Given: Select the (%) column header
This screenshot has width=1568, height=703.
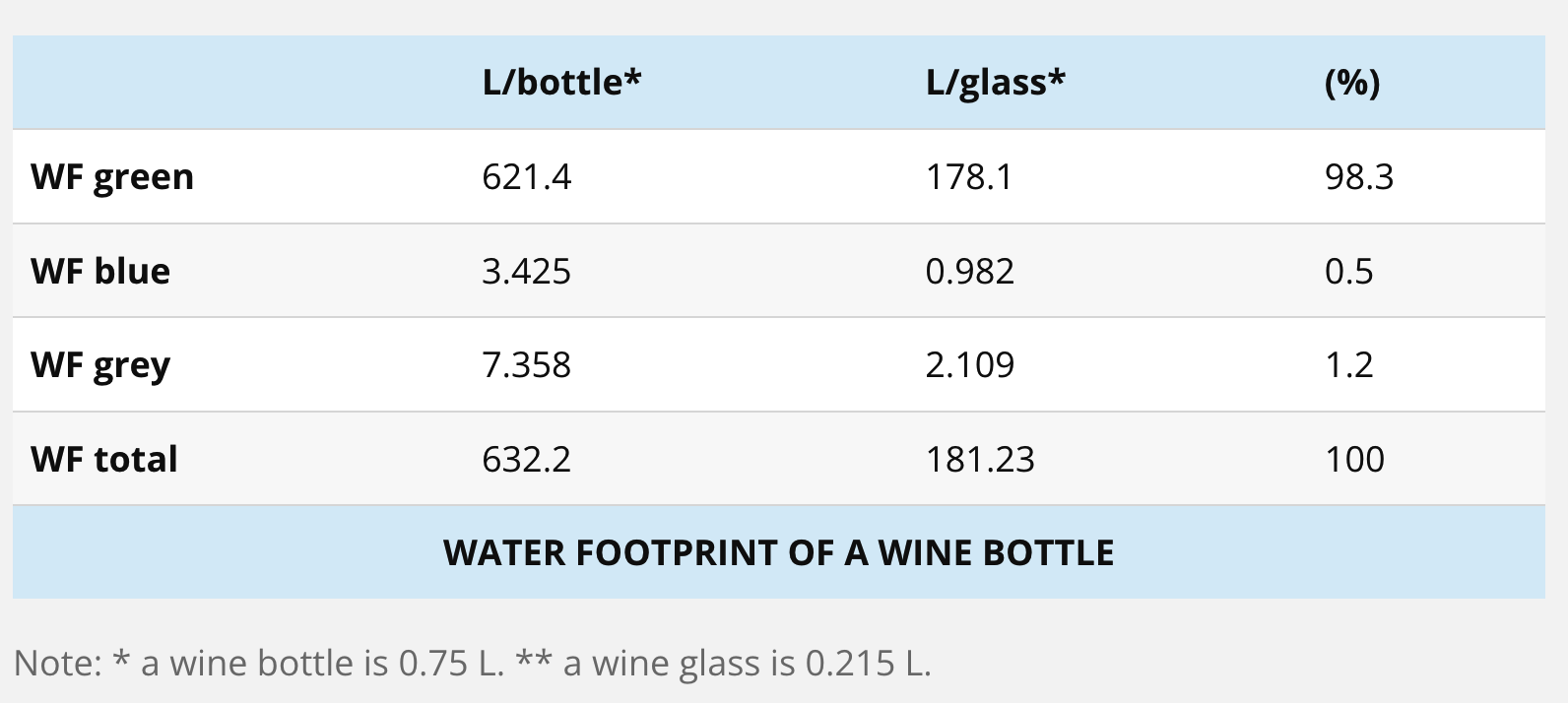Looking at the screenshot, I should (1351, 83).
